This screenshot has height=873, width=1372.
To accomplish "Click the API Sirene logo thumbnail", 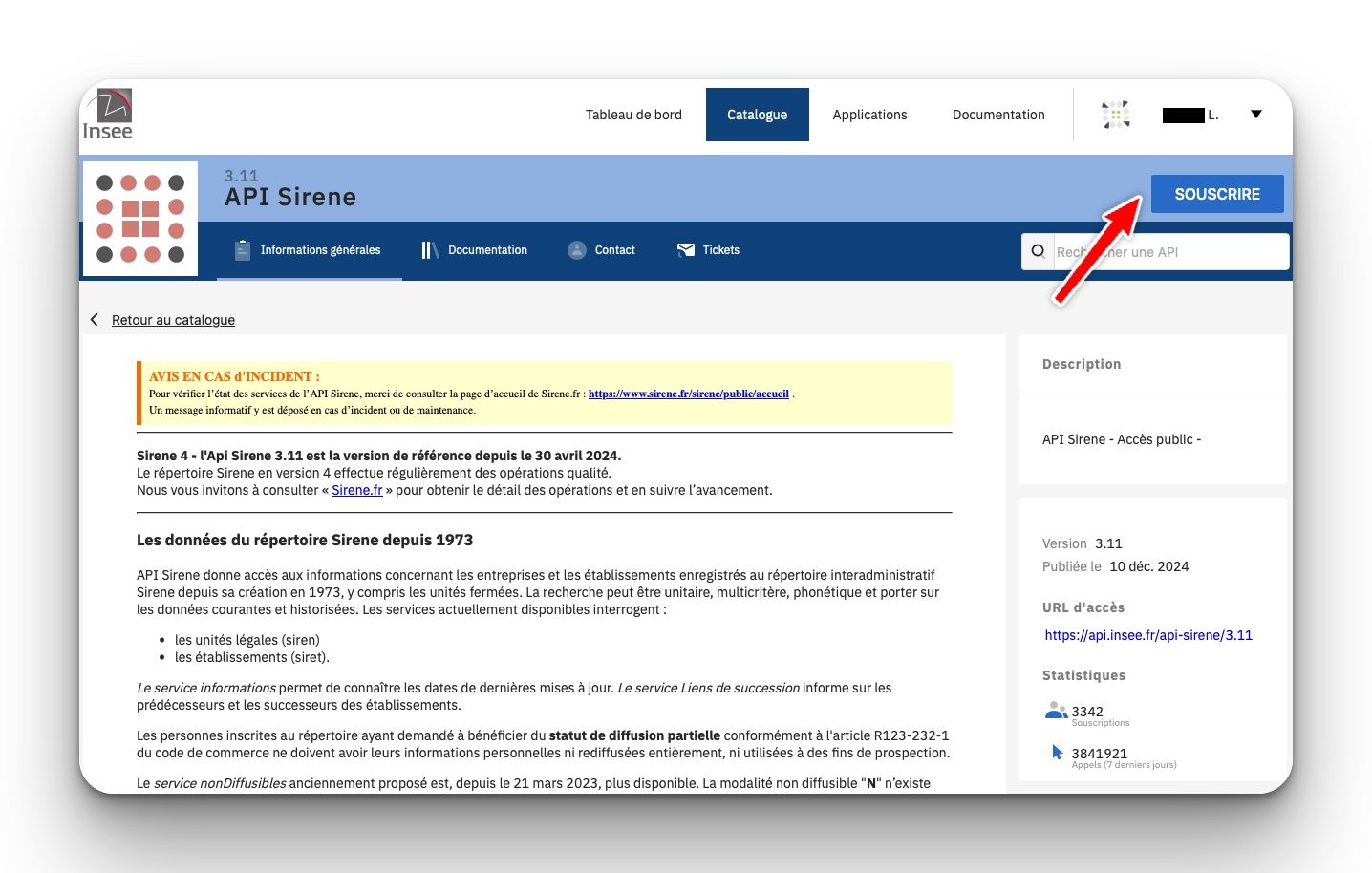I will (x=140, y=219).
